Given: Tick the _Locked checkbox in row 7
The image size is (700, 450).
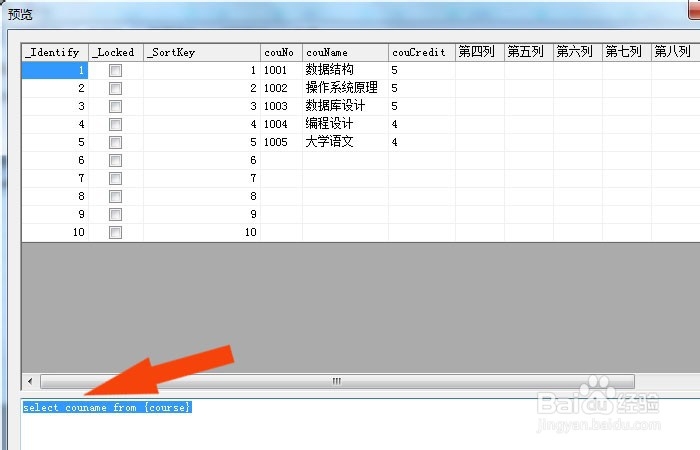Looking at the screenshot, I should [116, 179].
